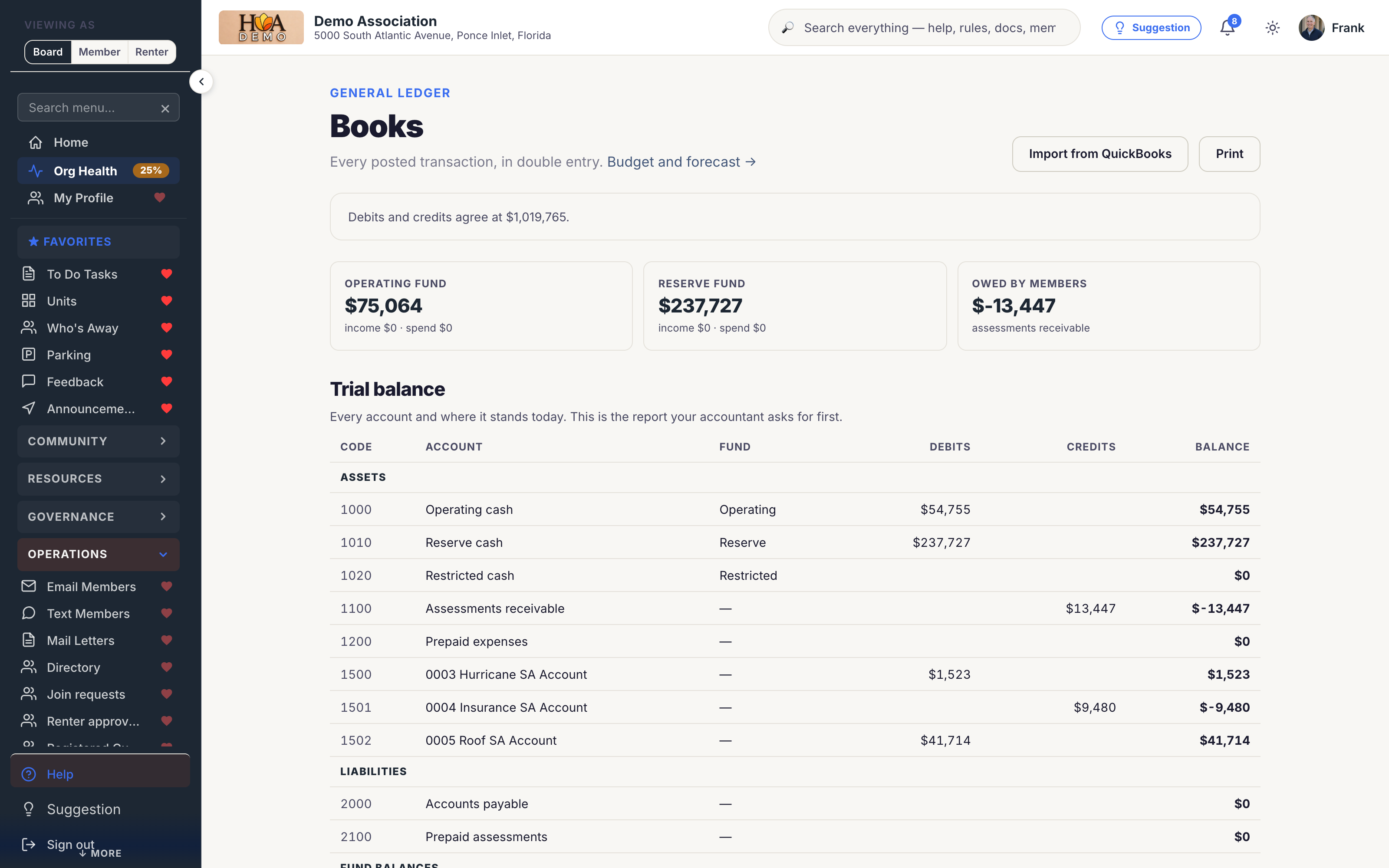Unfavorite Parking heart
Viewport: 1389px width, 868px height.
coord(166,355)
